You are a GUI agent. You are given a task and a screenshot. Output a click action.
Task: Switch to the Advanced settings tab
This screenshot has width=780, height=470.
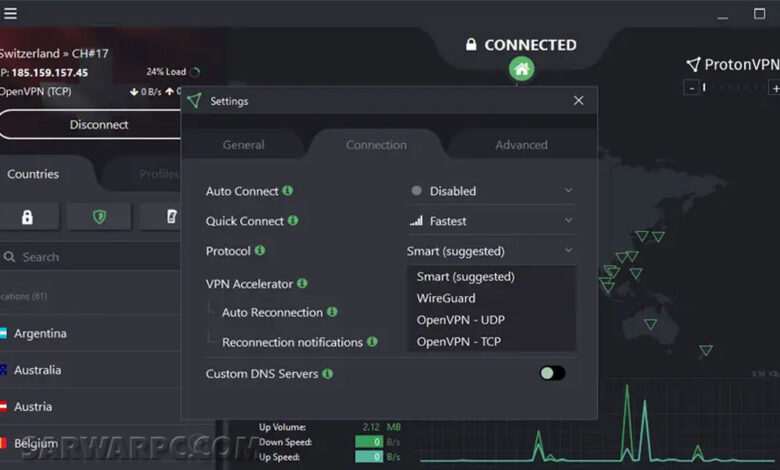tap(521, 145)
